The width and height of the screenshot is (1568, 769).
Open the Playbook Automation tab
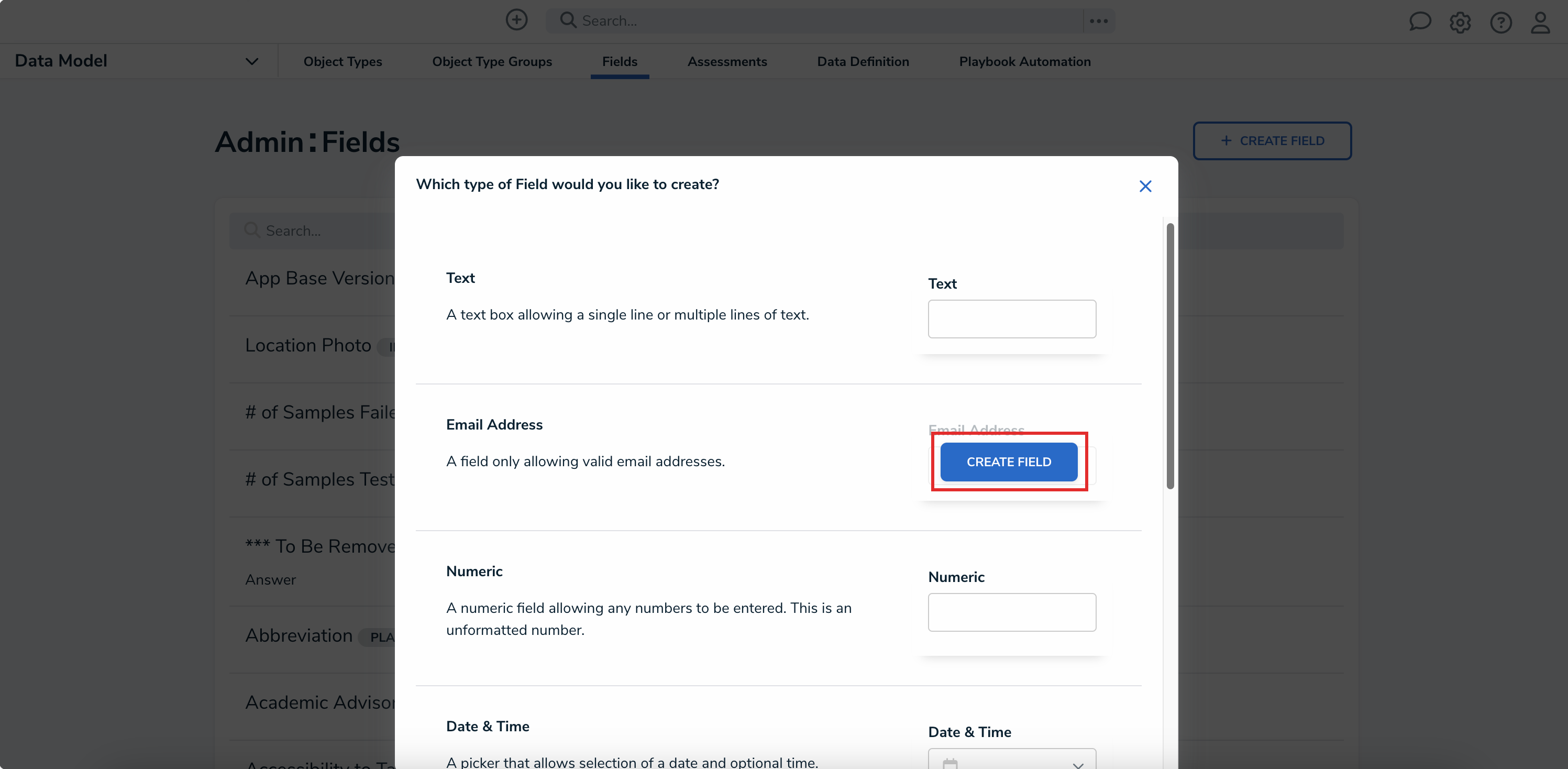coord(1024,61)
